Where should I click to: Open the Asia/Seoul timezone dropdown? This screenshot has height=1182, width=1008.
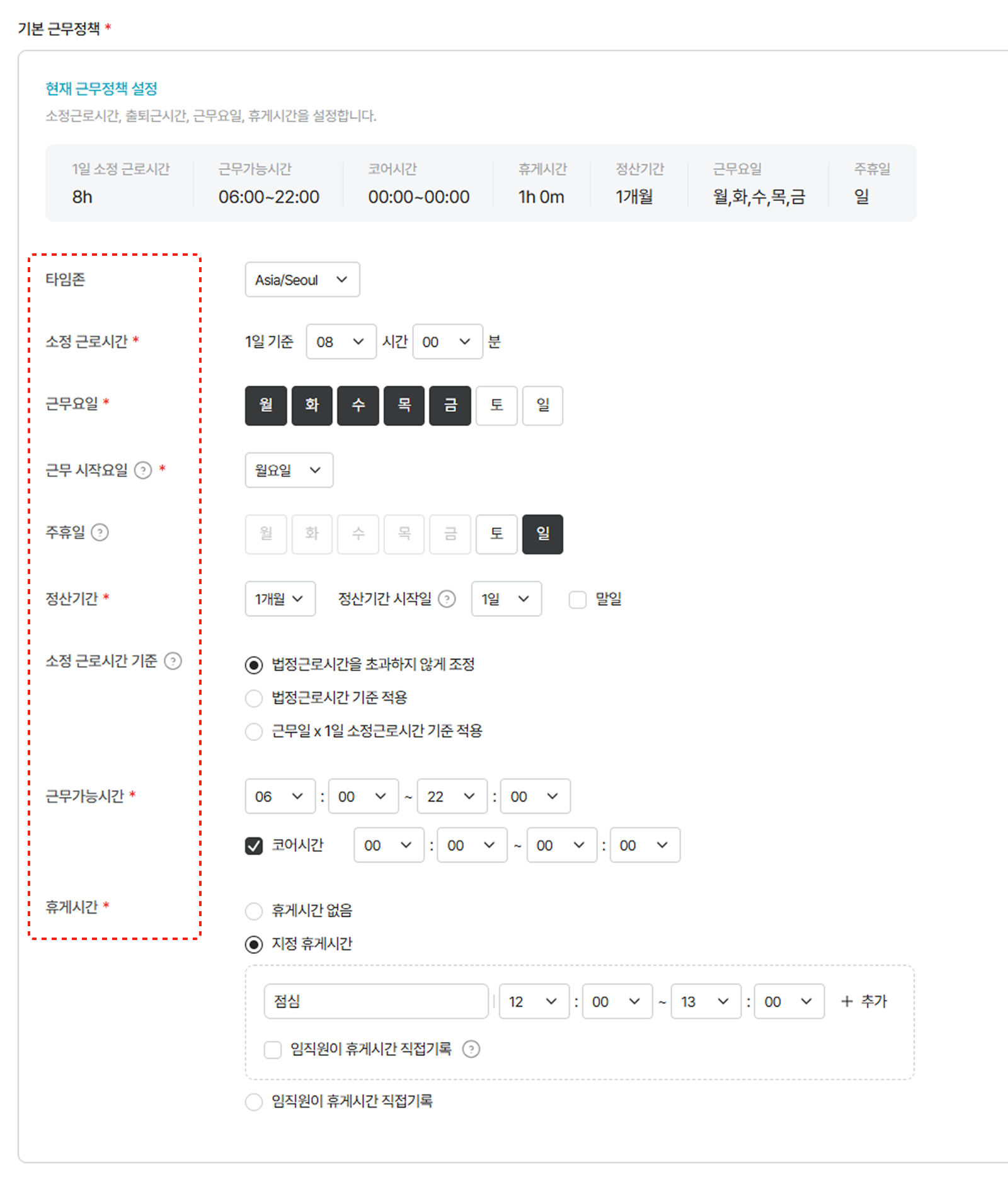tap(302, 280)
